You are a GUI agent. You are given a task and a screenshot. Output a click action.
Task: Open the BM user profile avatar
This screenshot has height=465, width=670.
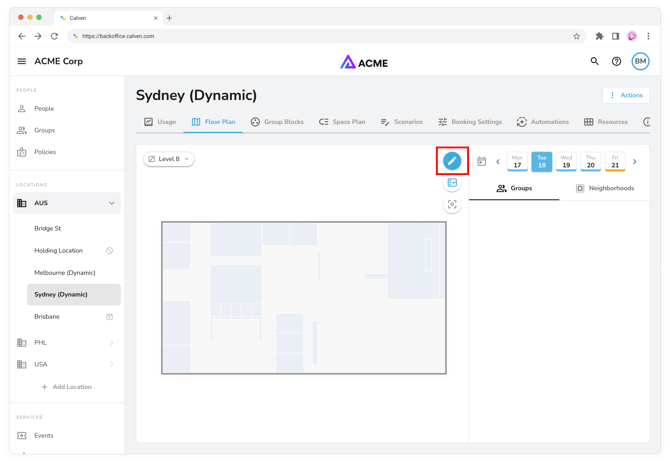point(640,62)
